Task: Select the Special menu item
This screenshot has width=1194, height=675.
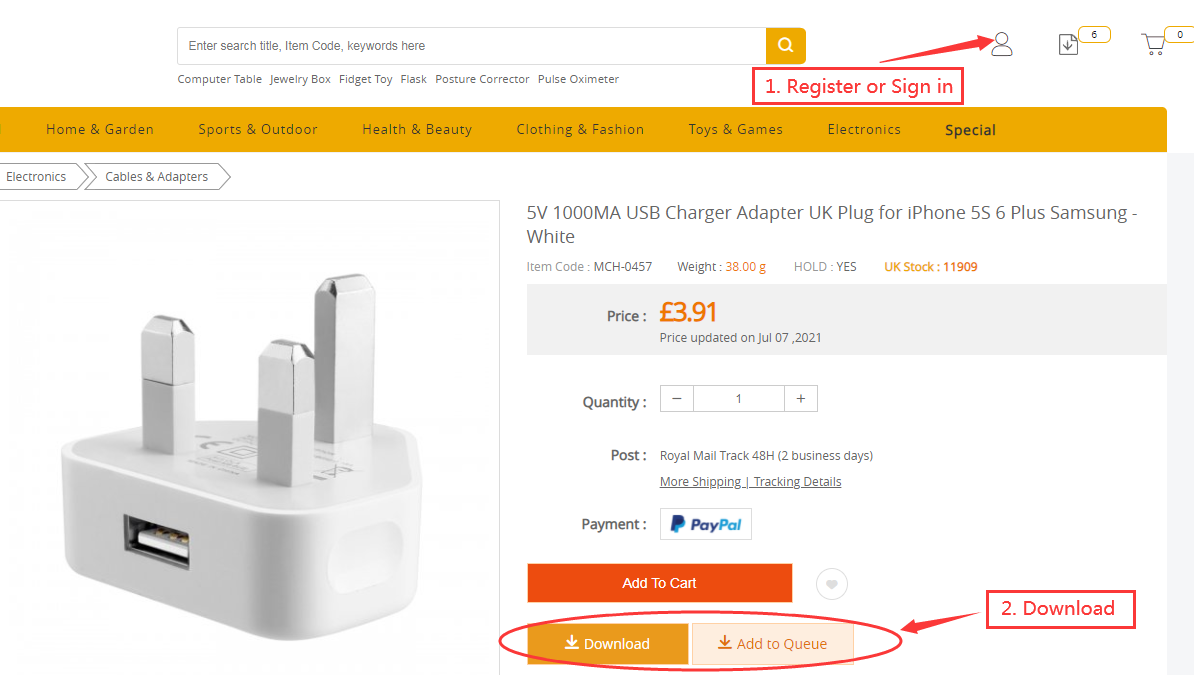Action: click(970, 130)
